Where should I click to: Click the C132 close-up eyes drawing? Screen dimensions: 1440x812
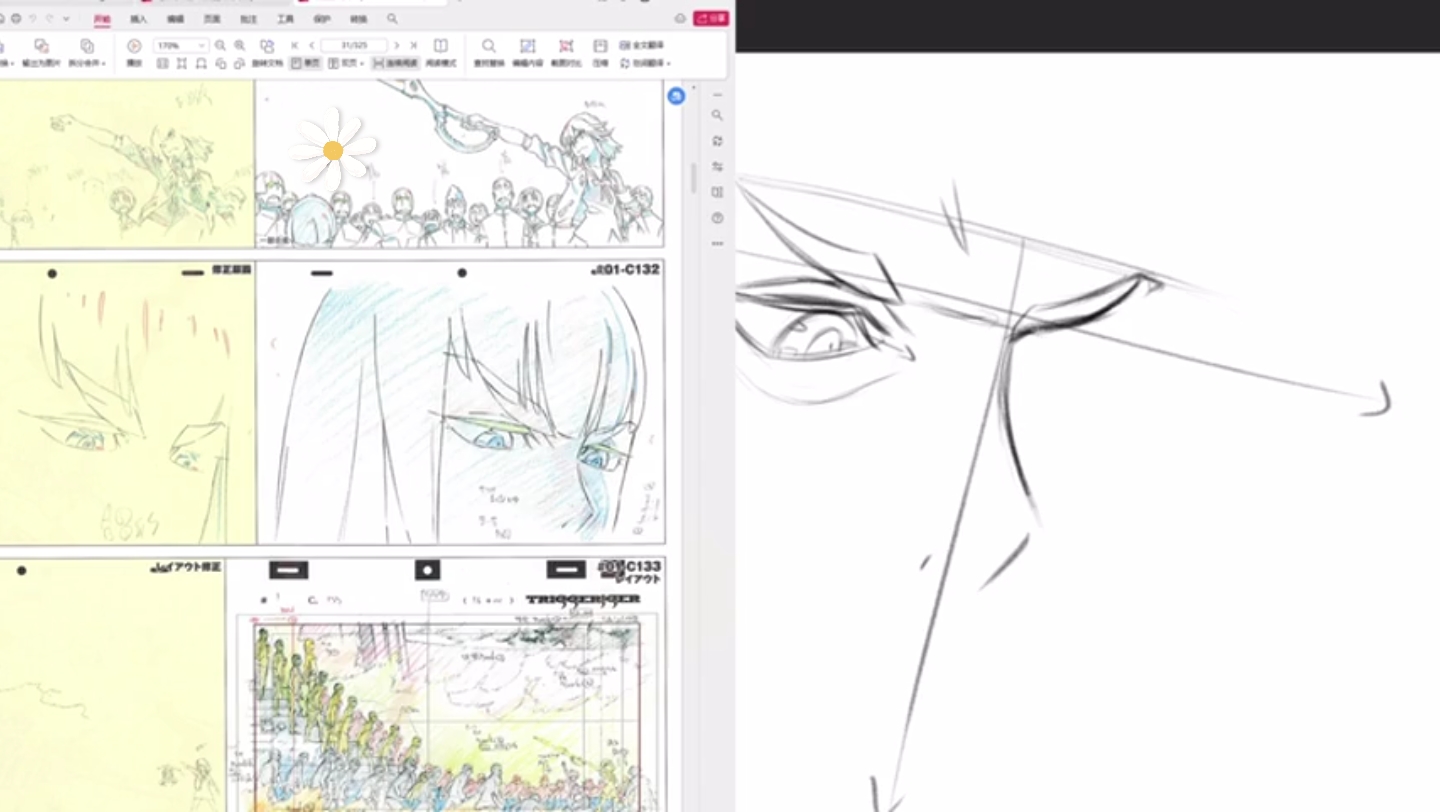tap(460, 403)
